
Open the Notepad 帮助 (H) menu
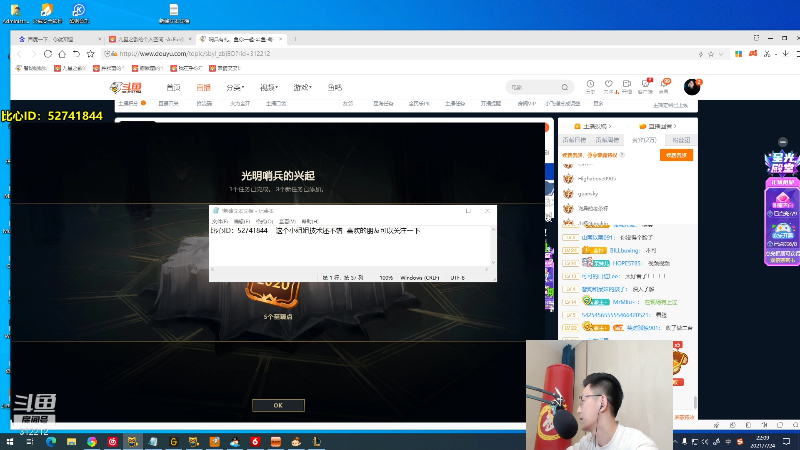point(310,221)
